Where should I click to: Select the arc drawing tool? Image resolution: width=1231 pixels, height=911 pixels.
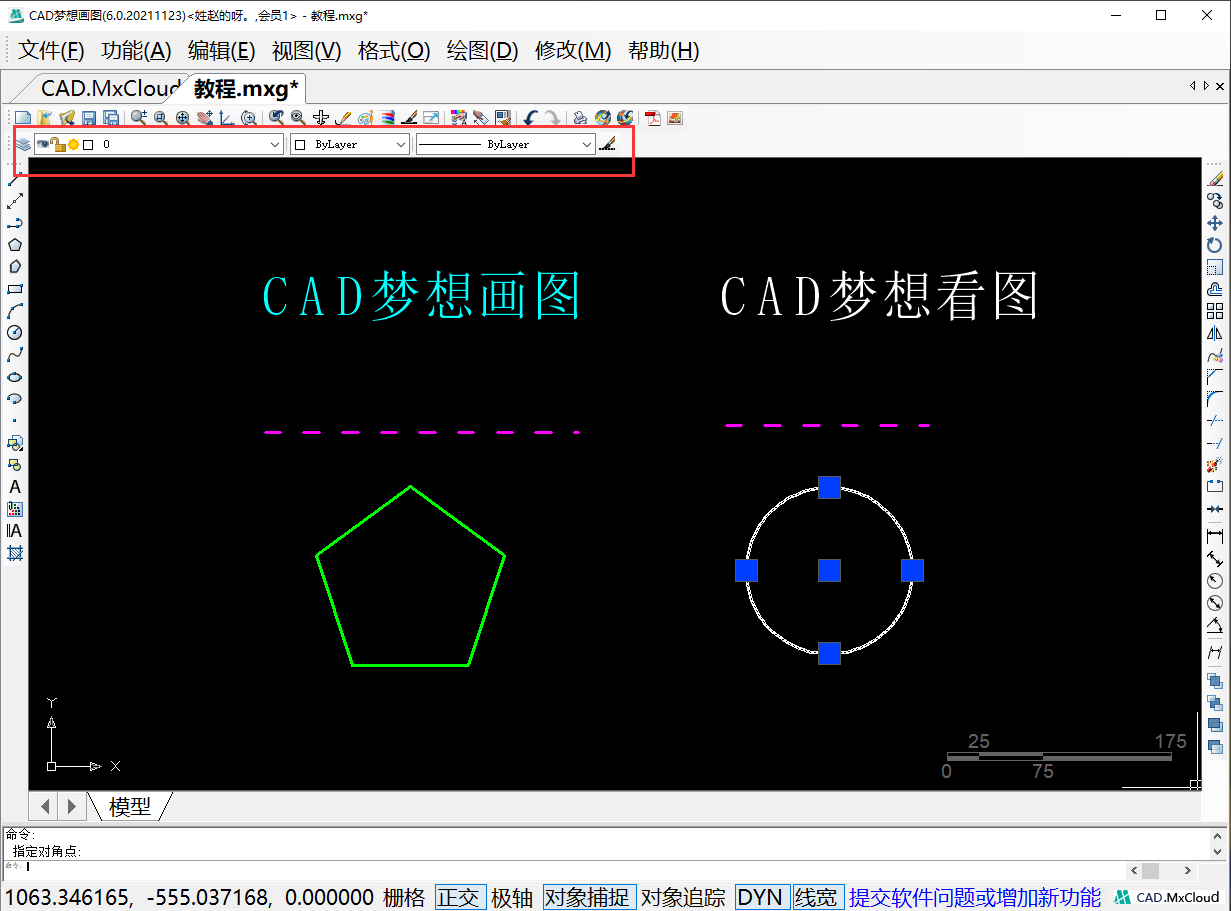coord(15,311)
